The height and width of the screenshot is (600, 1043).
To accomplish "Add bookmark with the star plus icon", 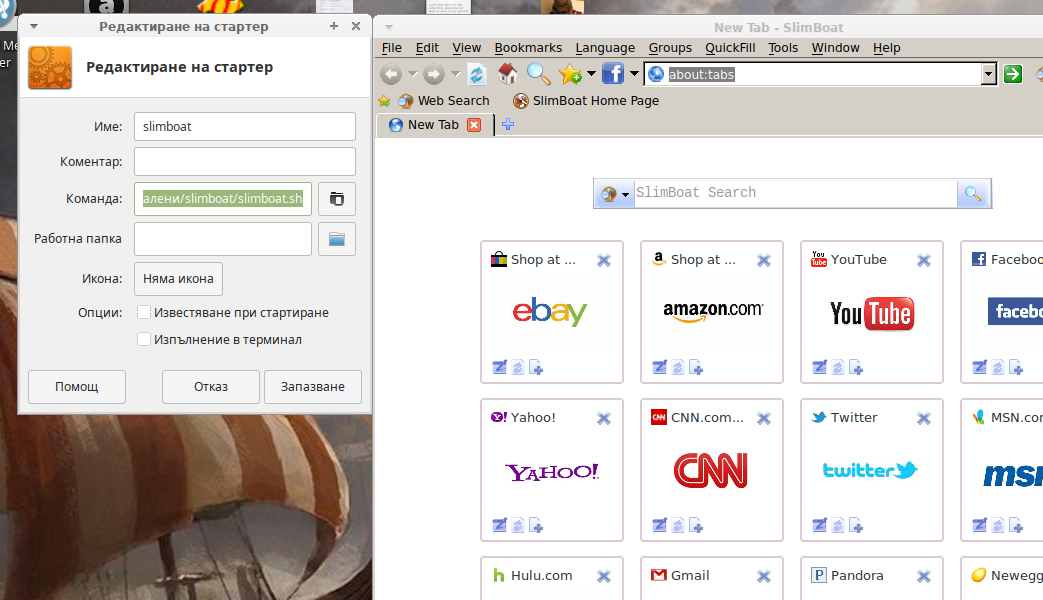I will click(x=570, y=74).
